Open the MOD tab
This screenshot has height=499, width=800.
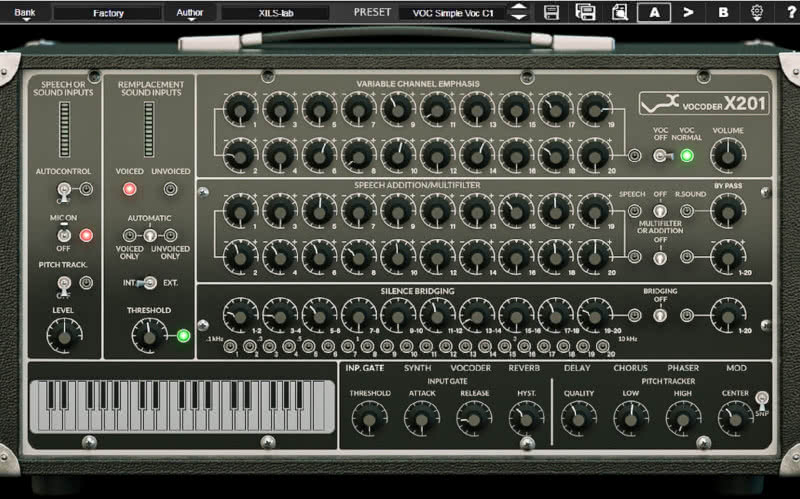click(736, 368)
